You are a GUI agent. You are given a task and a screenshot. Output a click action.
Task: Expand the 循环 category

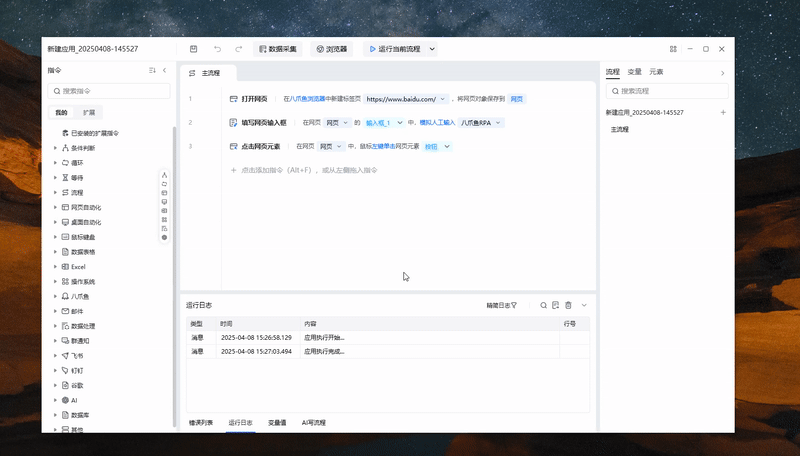tap(55, 163)
